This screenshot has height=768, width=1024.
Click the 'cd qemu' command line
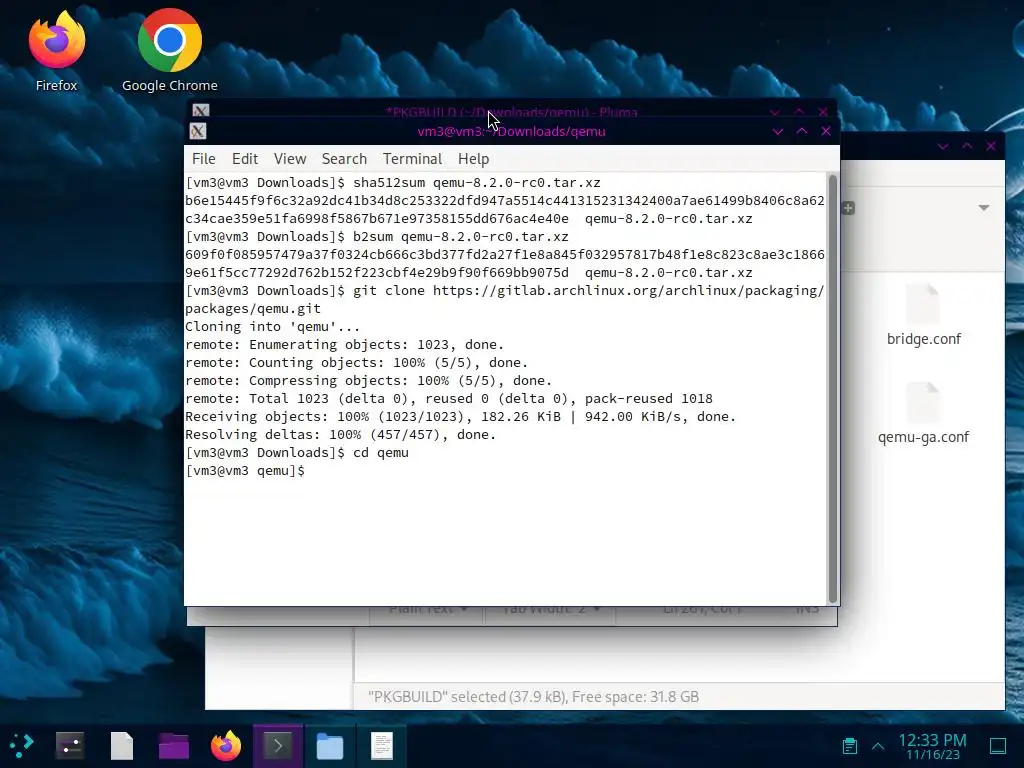tap(297, 453)
